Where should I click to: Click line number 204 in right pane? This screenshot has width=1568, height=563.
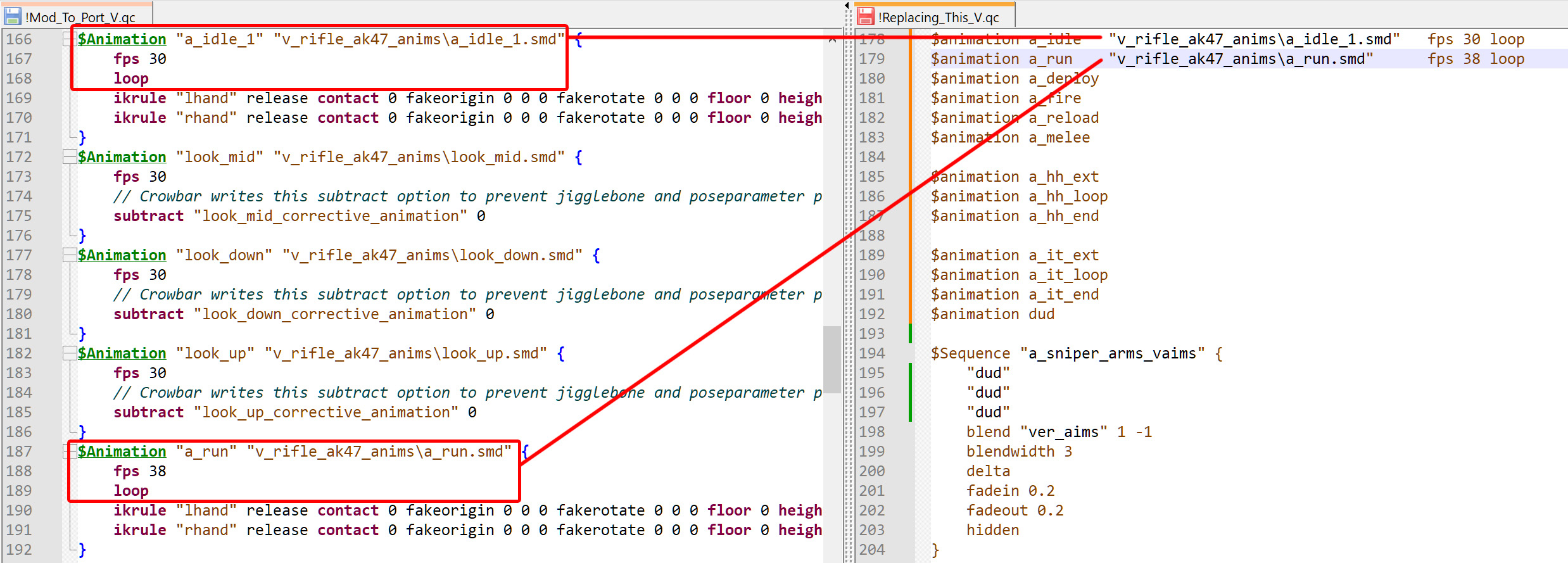[x=872, y=550]
